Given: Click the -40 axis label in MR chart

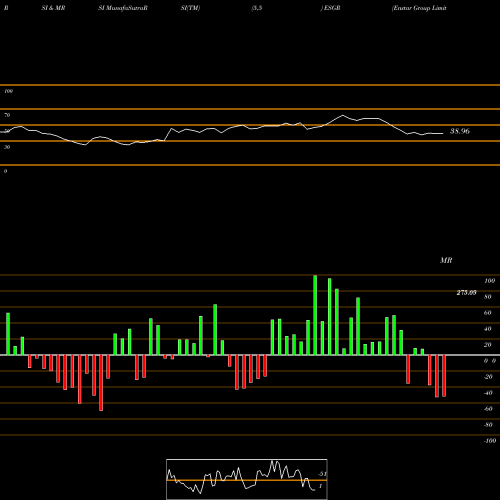Looking at the screenshot, I should pos(488,393).
